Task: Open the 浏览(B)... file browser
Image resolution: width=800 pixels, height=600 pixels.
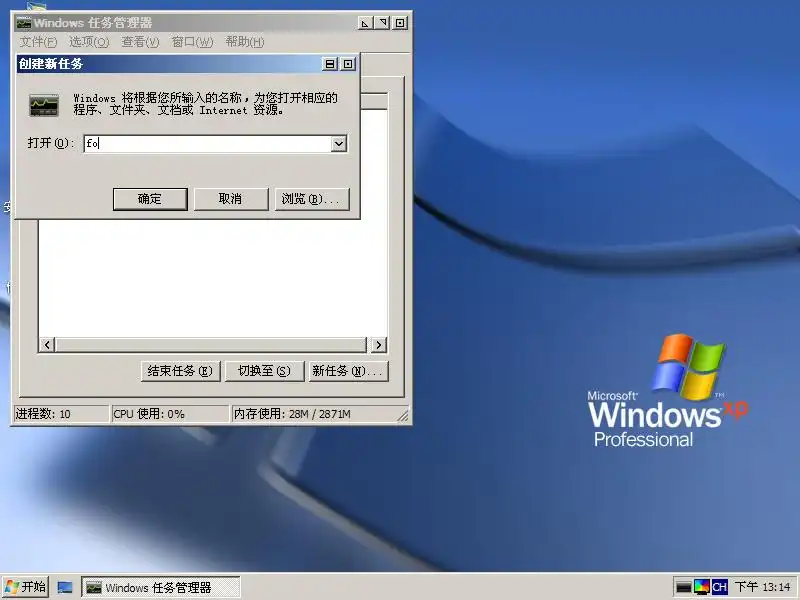Action: pos(312,199)
